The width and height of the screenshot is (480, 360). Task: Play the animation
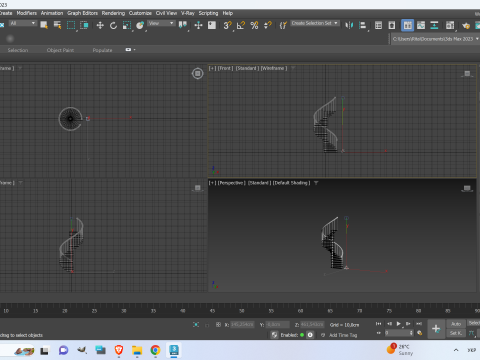click(399, 324)
